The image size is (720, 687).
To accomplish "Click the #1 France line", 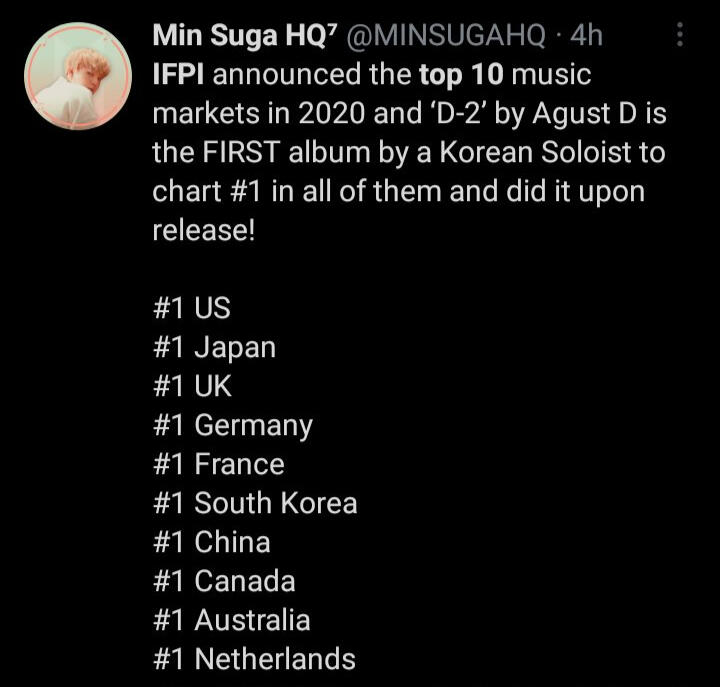I will click(x=219, y=464).
